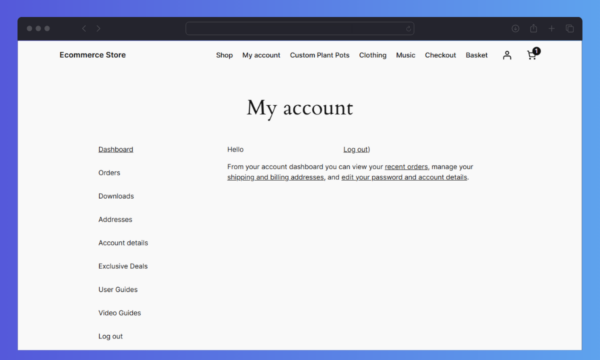Click Log out in the sidebar
The height and width of the screenshot is (360, 600).
pos(111,336)
